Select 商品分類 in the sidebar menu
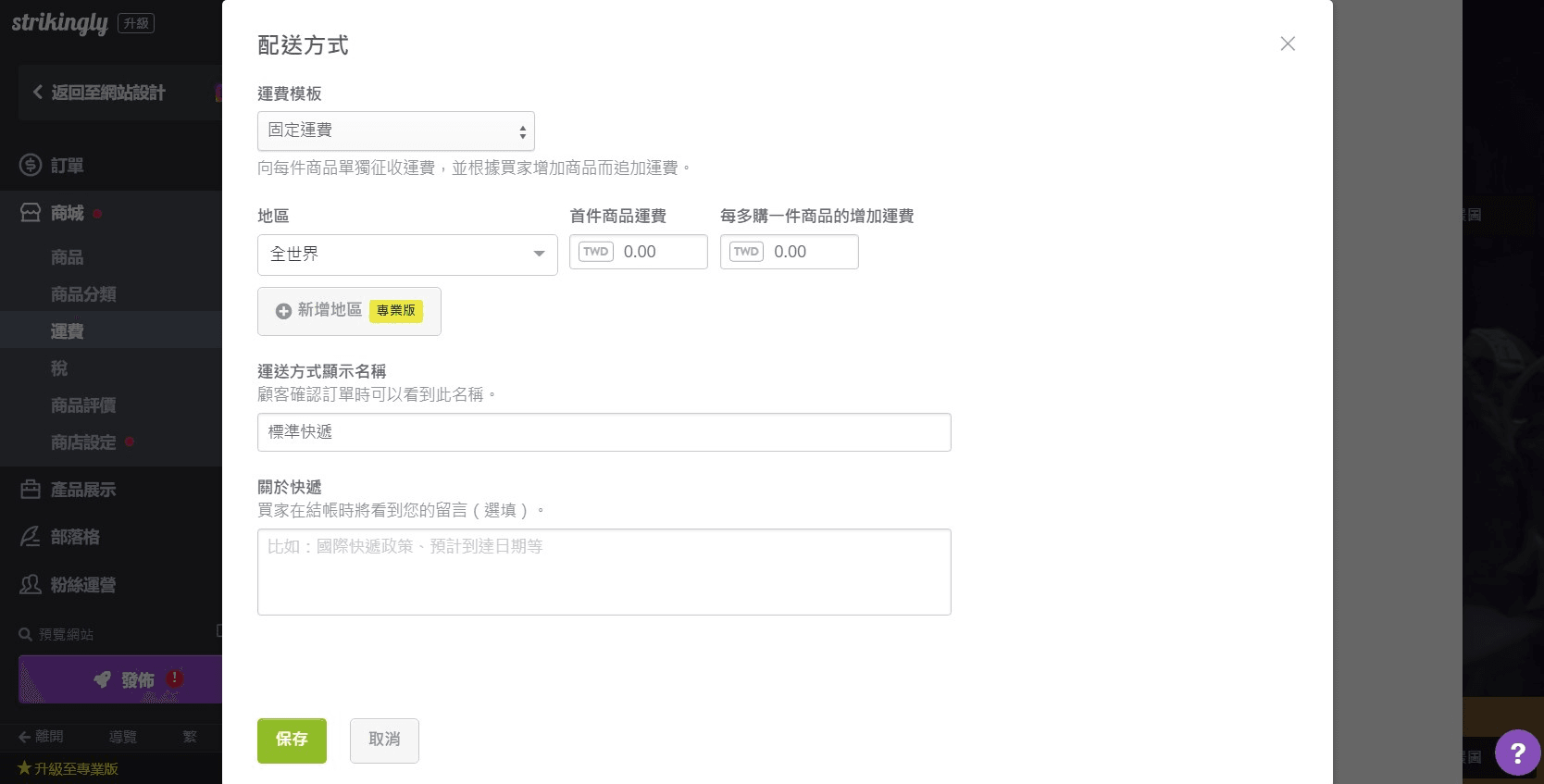This screenshot has height=784, width=1544. point(83,294)
